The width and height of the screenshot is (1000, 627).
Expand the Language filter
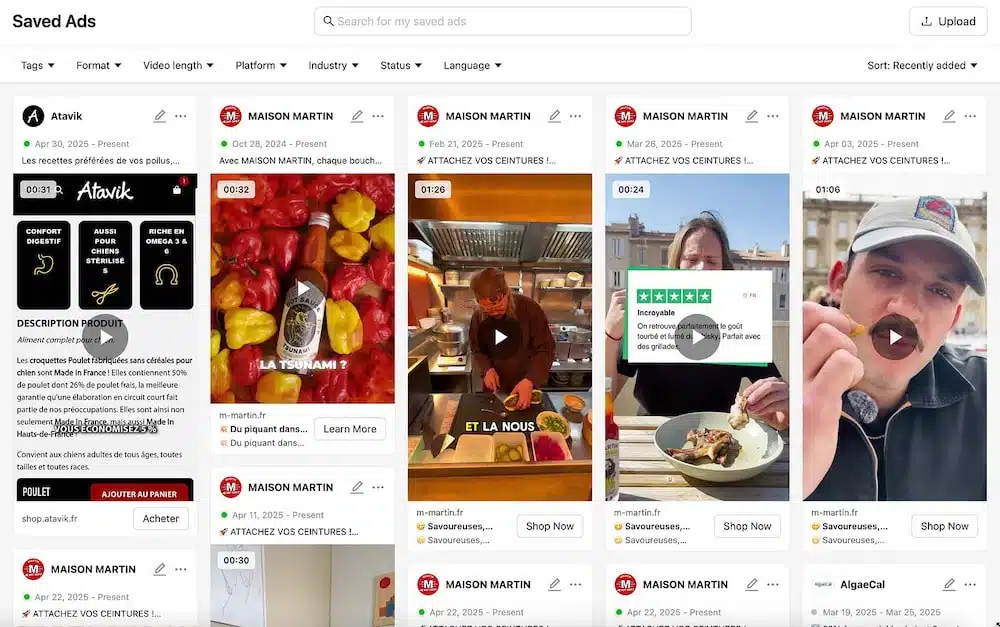(x=473, y=65)
